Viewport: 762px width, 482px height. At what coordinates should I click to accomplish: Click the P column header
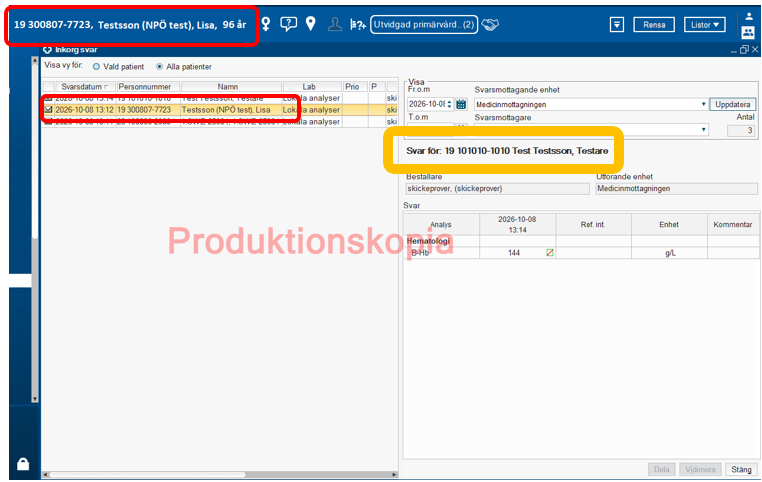[377, 86]
